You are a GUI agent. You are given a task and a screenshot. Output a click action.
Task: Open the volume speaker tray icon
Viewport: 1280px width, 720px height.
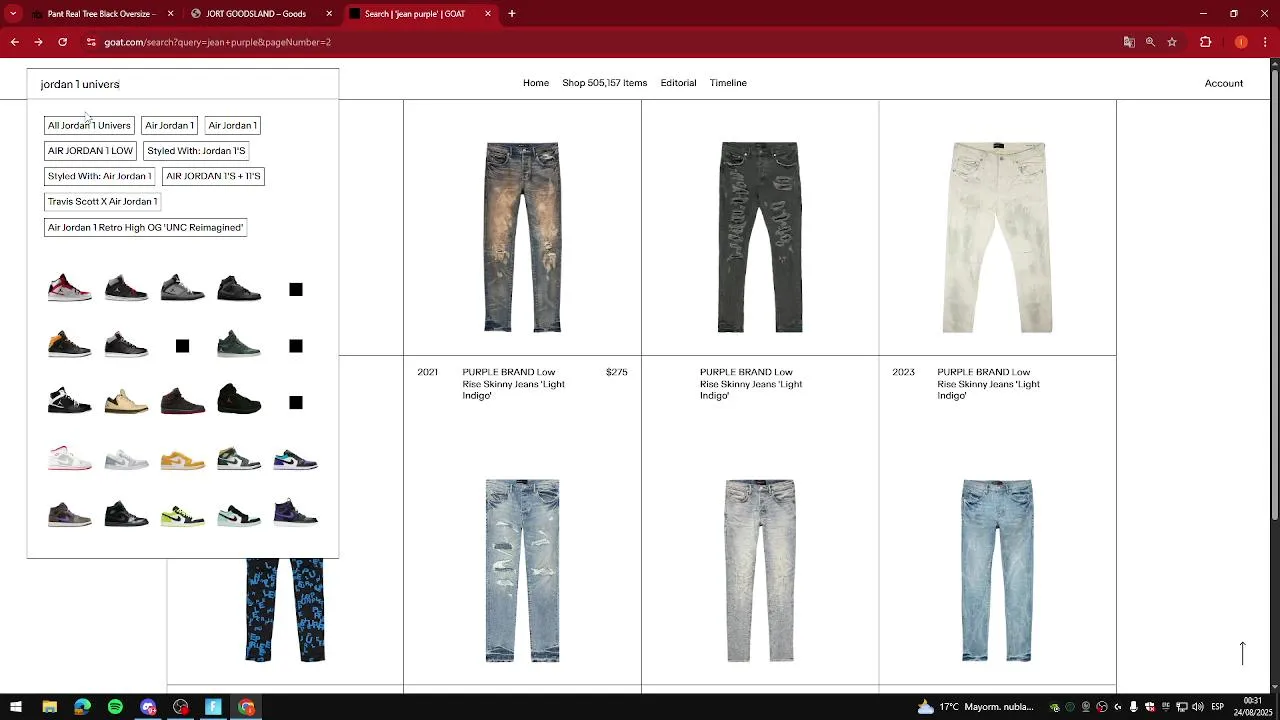1198,707
